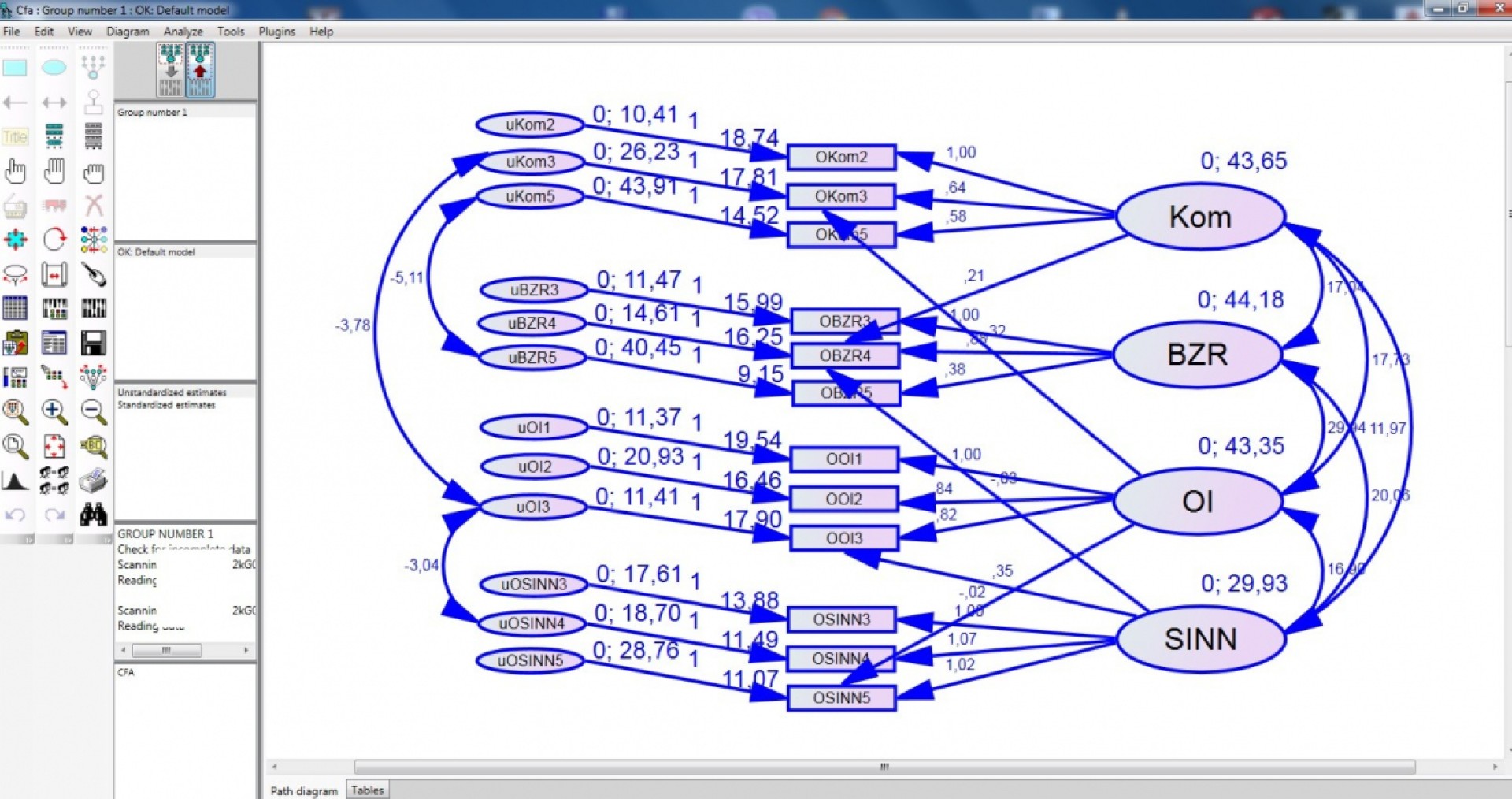Click the Rotate indicators tool icon

pos(54,239)
